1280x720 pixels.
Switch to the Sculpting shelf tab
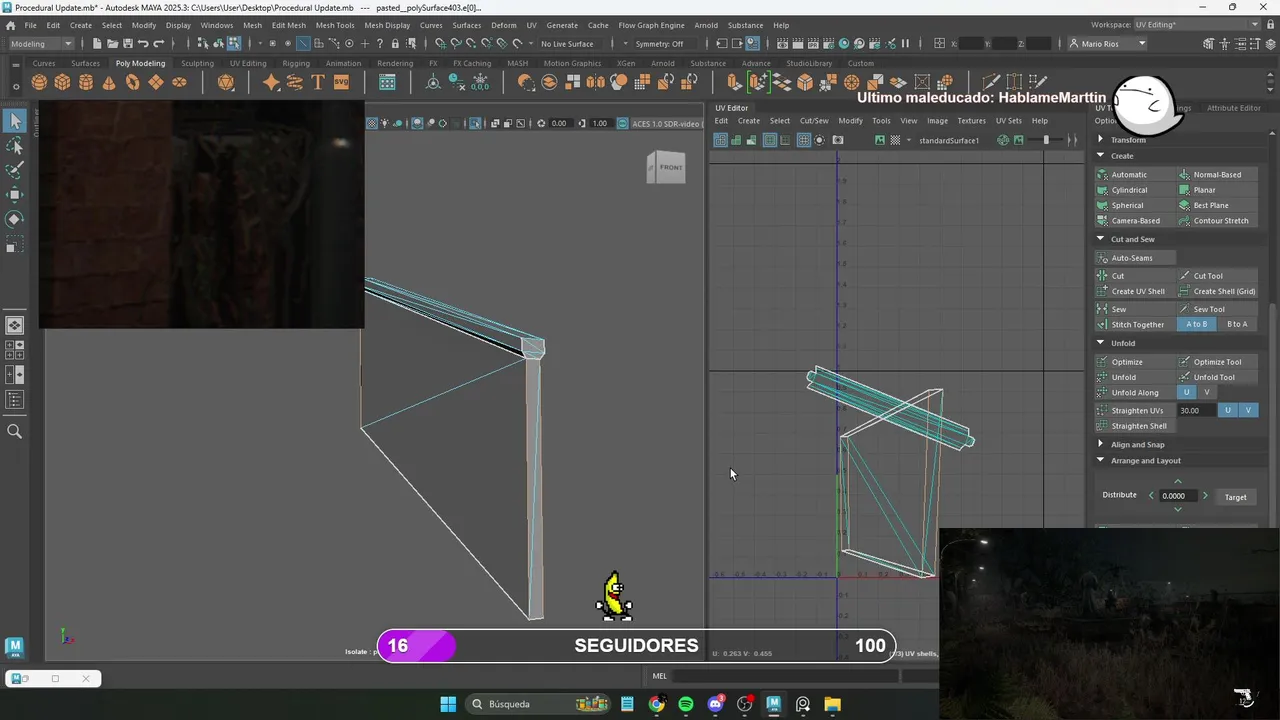point(197,63)
